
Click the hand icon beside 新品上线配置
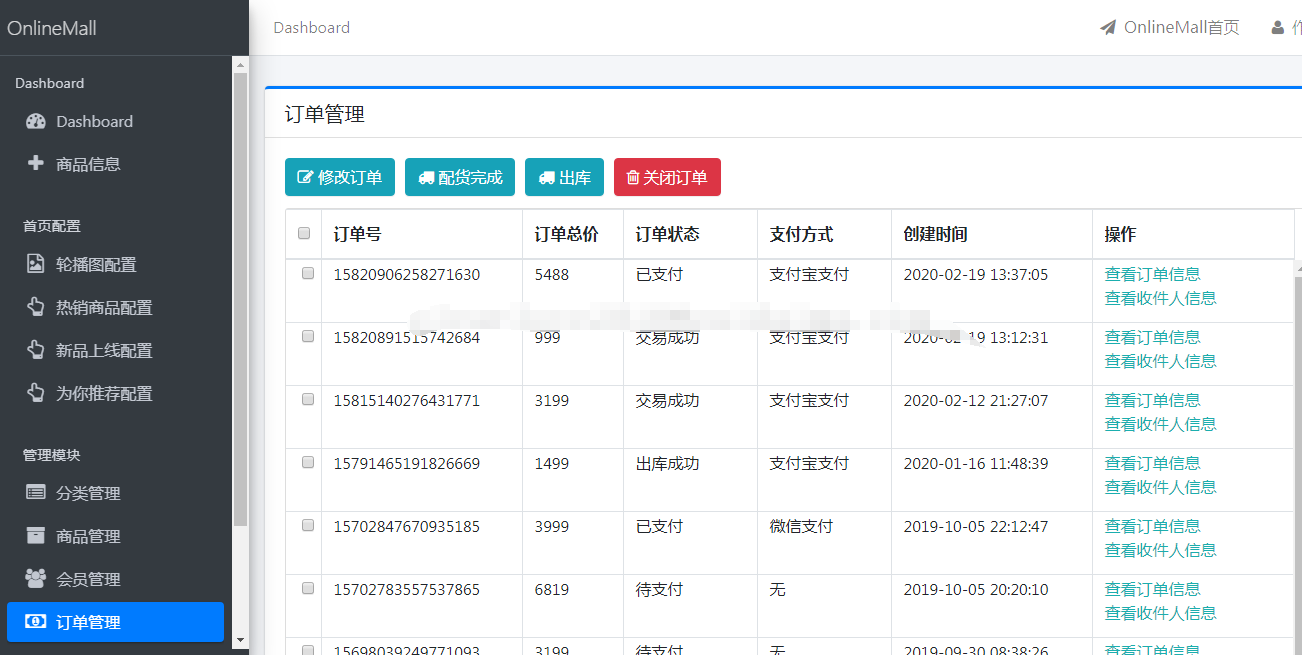(x=36, y=350)
